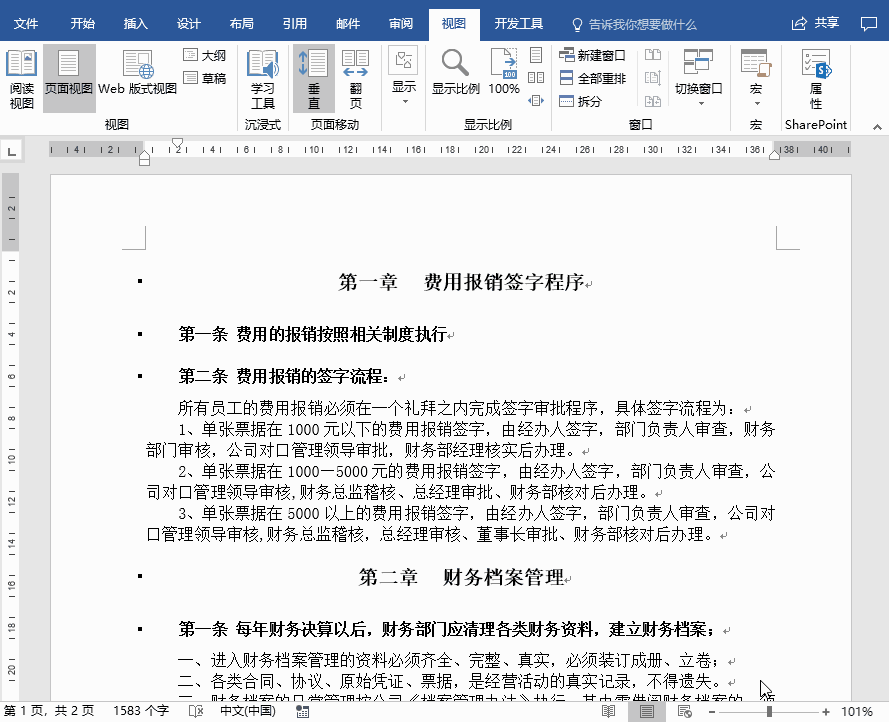This screenshot has width=889, height=722.
Task: Click zoom in plus in status bar
Action: (x=826, y=711)
